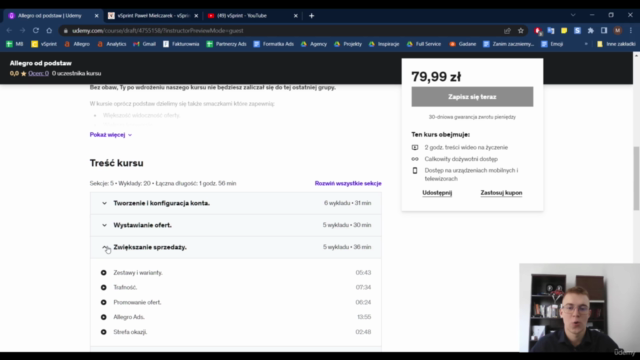The image size is (640, 360).
Task: Open the Analytics bookmark
Action: pyautogui.click(x=111, y=44)
